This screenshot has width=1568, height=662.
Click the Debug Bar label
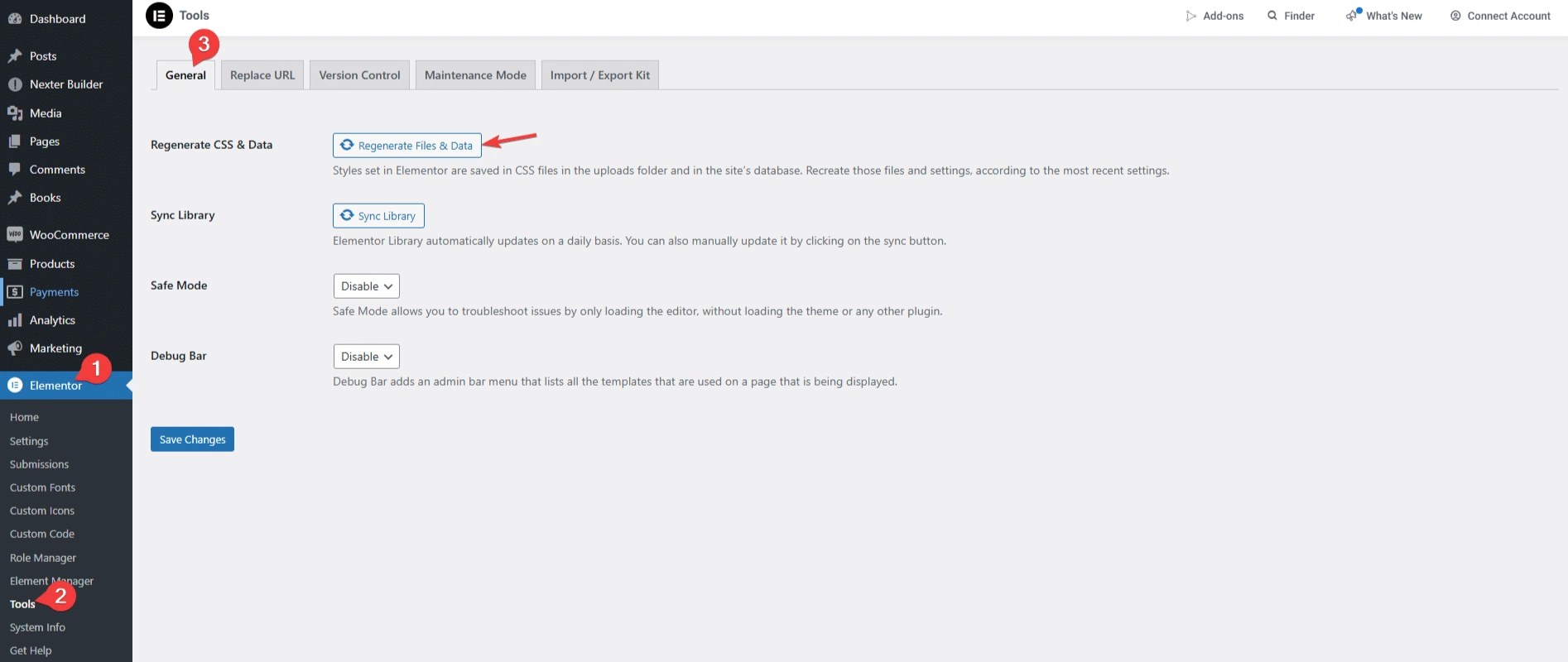point(179,356)
